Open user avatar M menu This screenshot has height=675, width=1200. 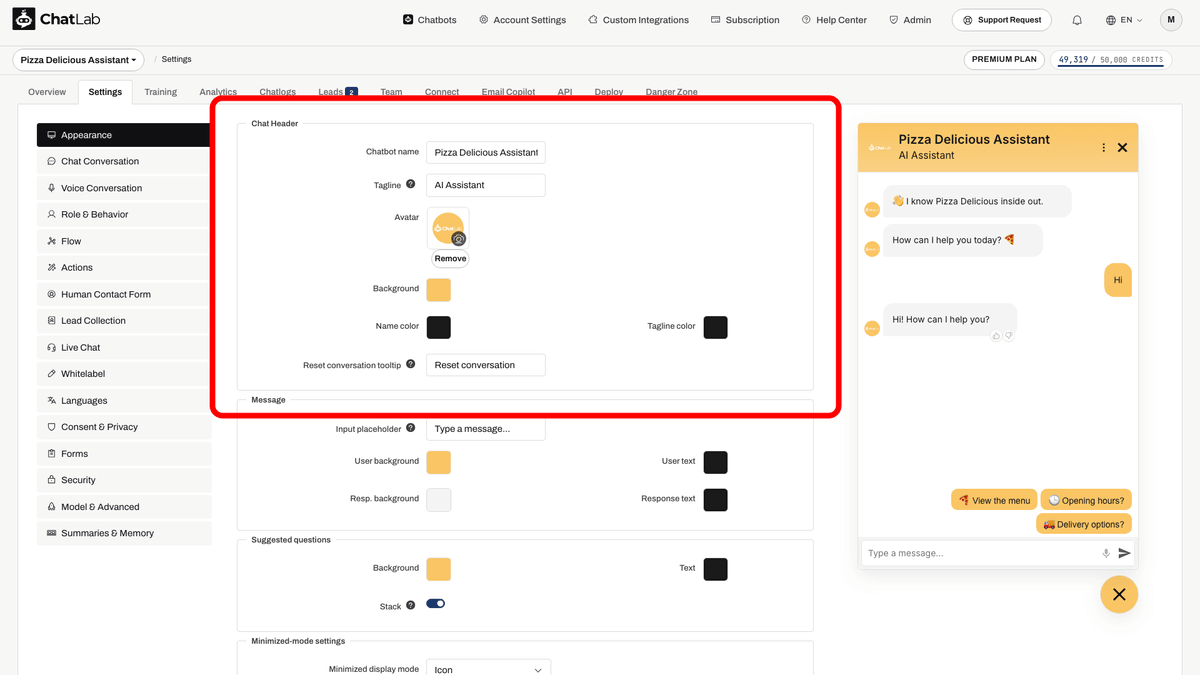(x=1171, y=20)
